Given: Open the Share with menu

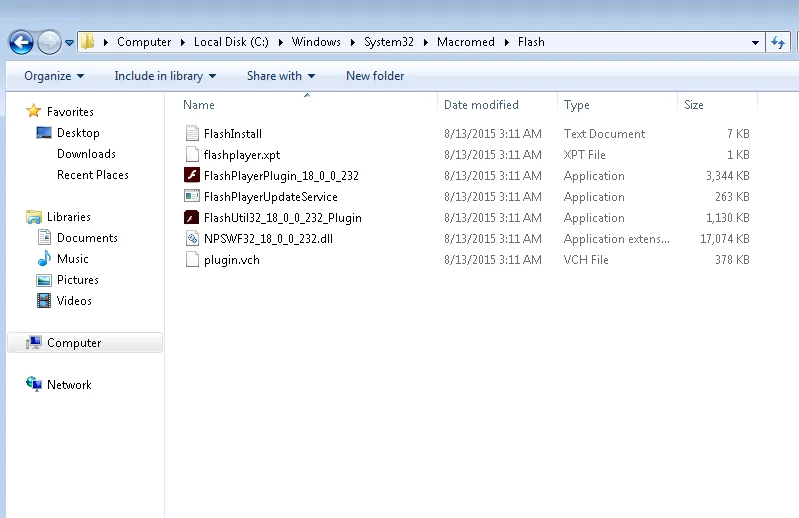Looking at the screenshot, I should [281, 76].
